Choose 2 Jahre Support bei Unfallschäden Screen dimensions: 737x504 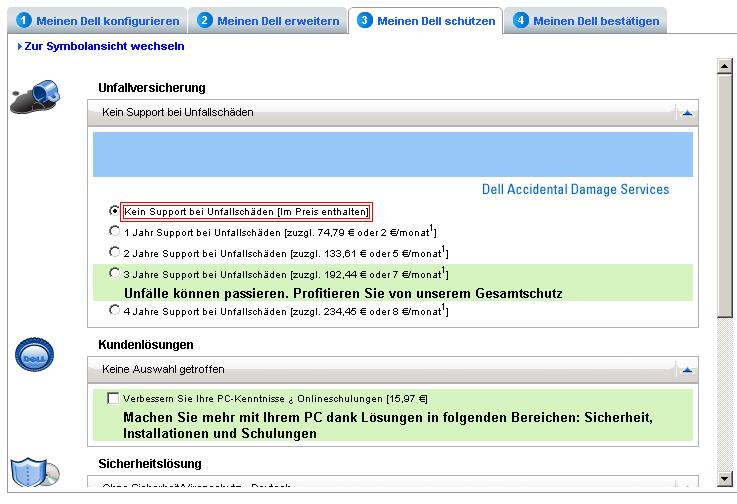pos(114,252)
